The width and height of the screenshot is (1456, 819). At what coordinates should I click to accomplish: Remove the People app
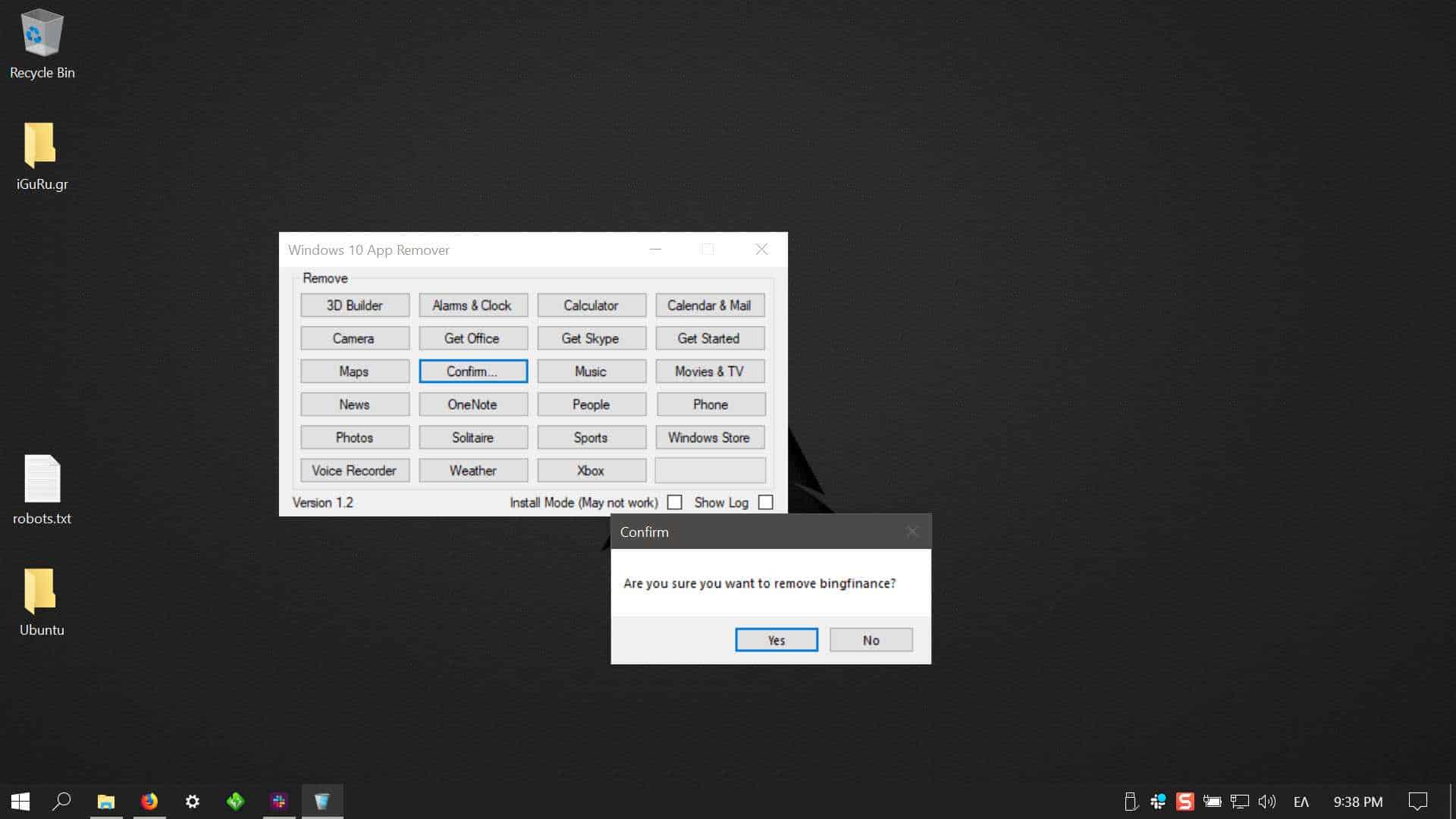click(x=591, y=404)
